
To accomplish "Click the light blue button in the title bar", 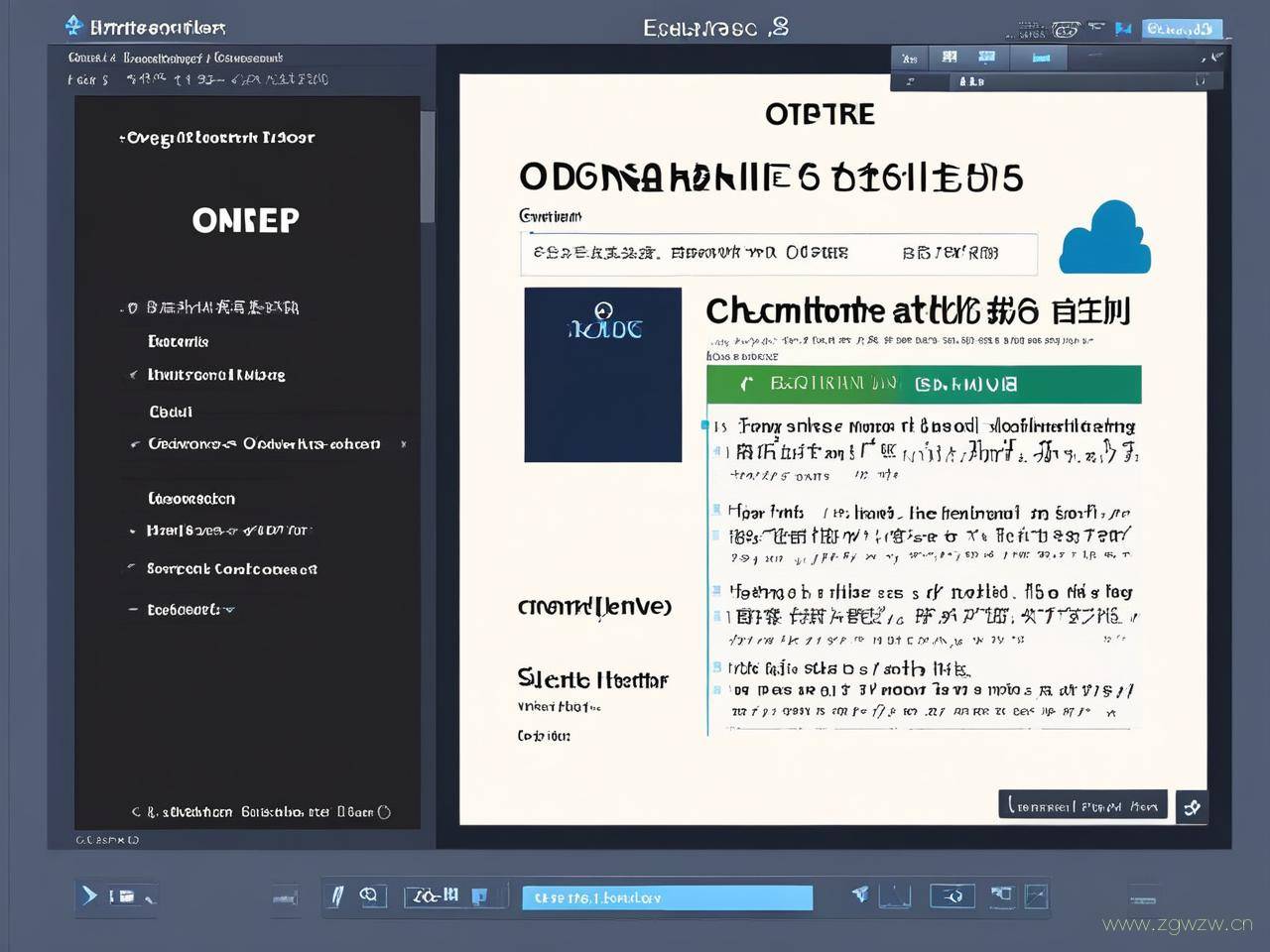I will pyautogui.click(x=1181, y=29).
